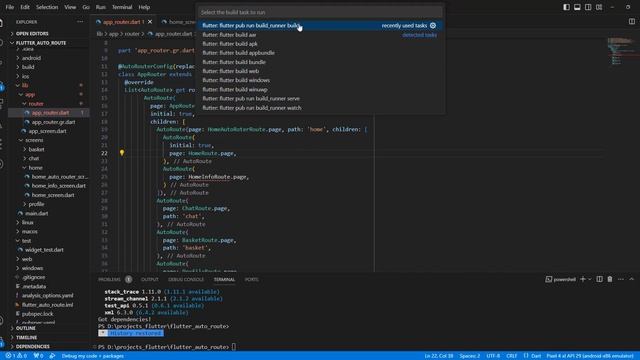Open terminal panel more actions ellipsis
The height and width of the screenshot is (360, 640).
click(621, 279)
